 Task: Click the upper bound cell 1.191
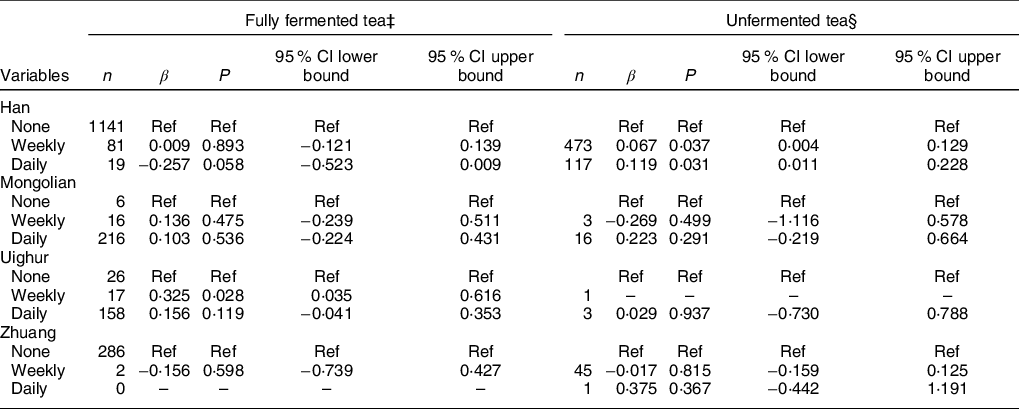[x=944, y=393]
